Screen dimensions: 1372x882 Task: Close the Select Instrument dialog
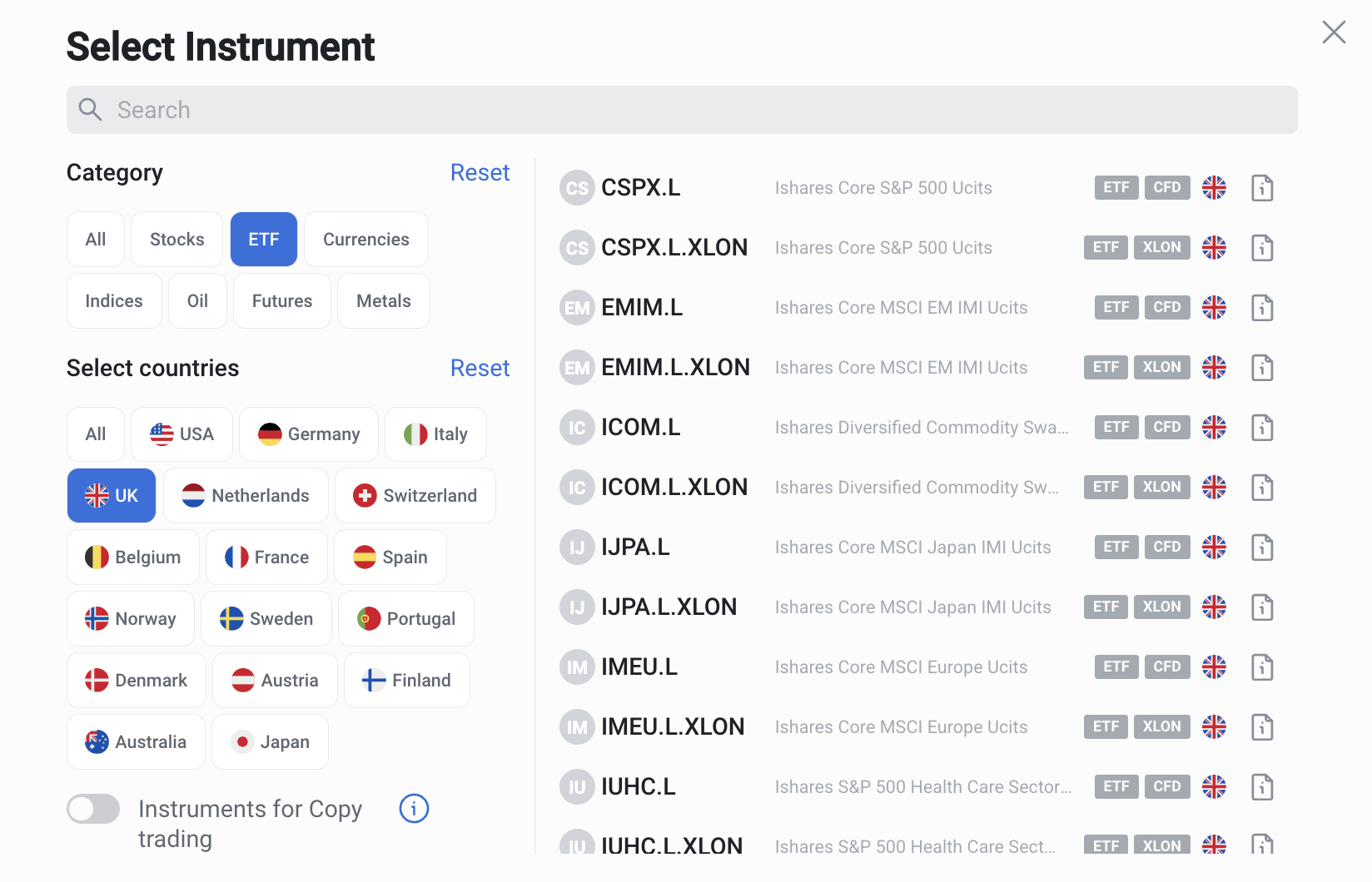[1334, 32]
